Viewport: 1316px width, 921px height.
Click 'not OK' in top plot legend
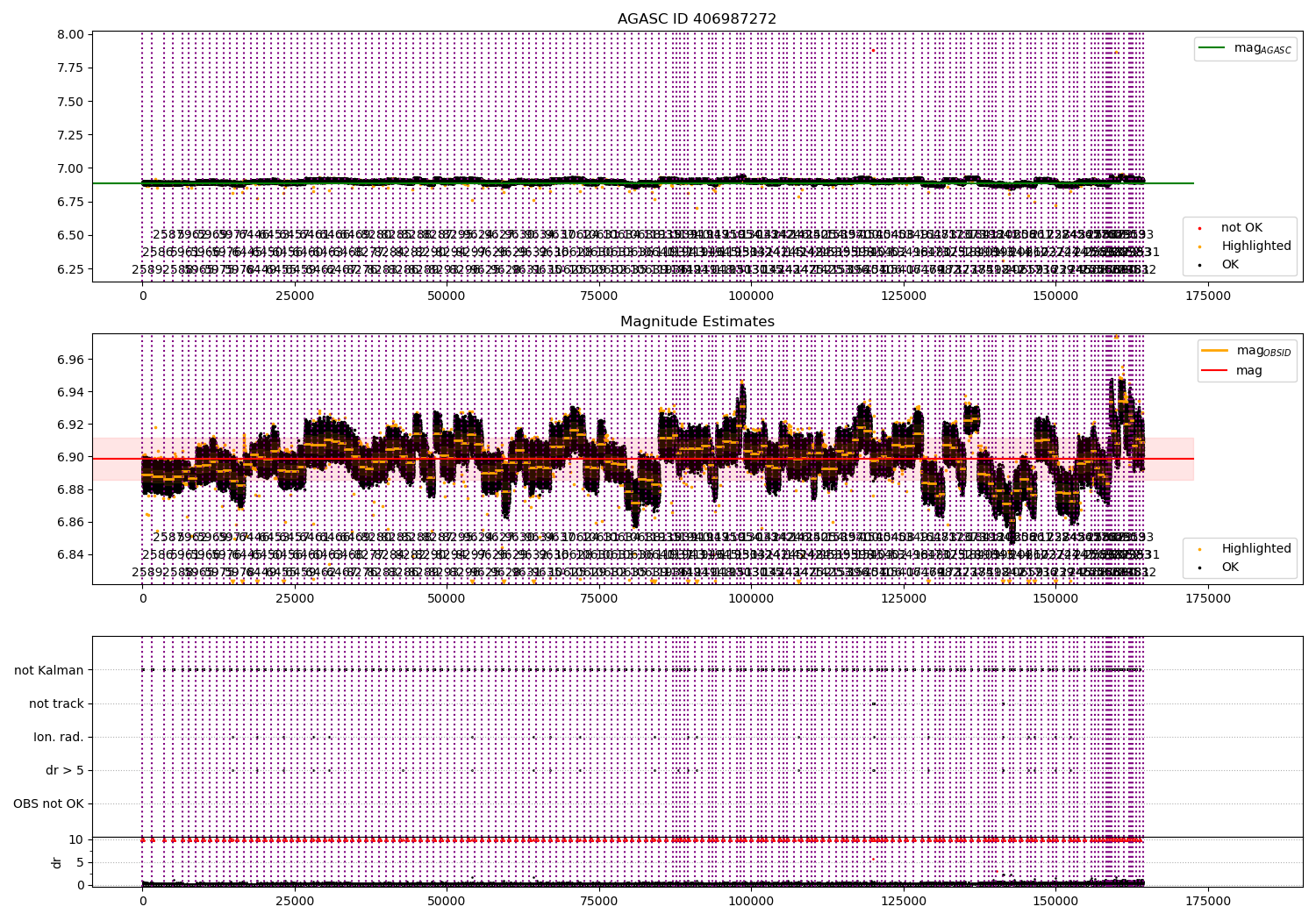1241,228
